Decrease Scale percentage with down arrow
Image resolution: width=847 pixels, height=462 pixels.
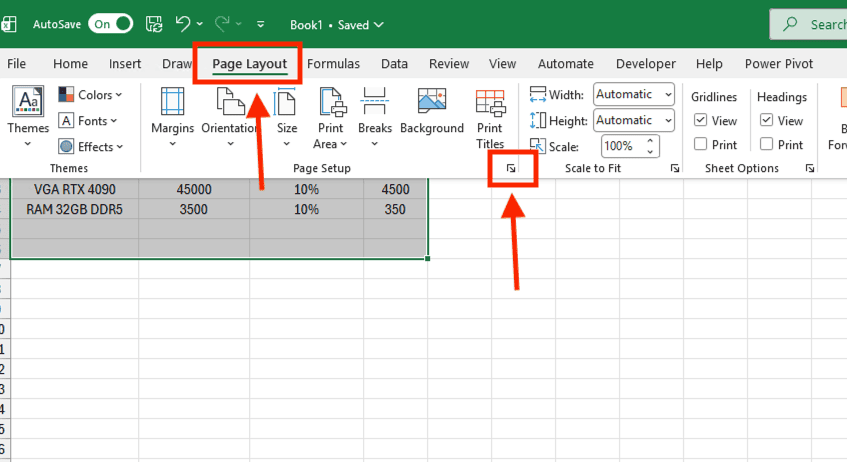650,152
